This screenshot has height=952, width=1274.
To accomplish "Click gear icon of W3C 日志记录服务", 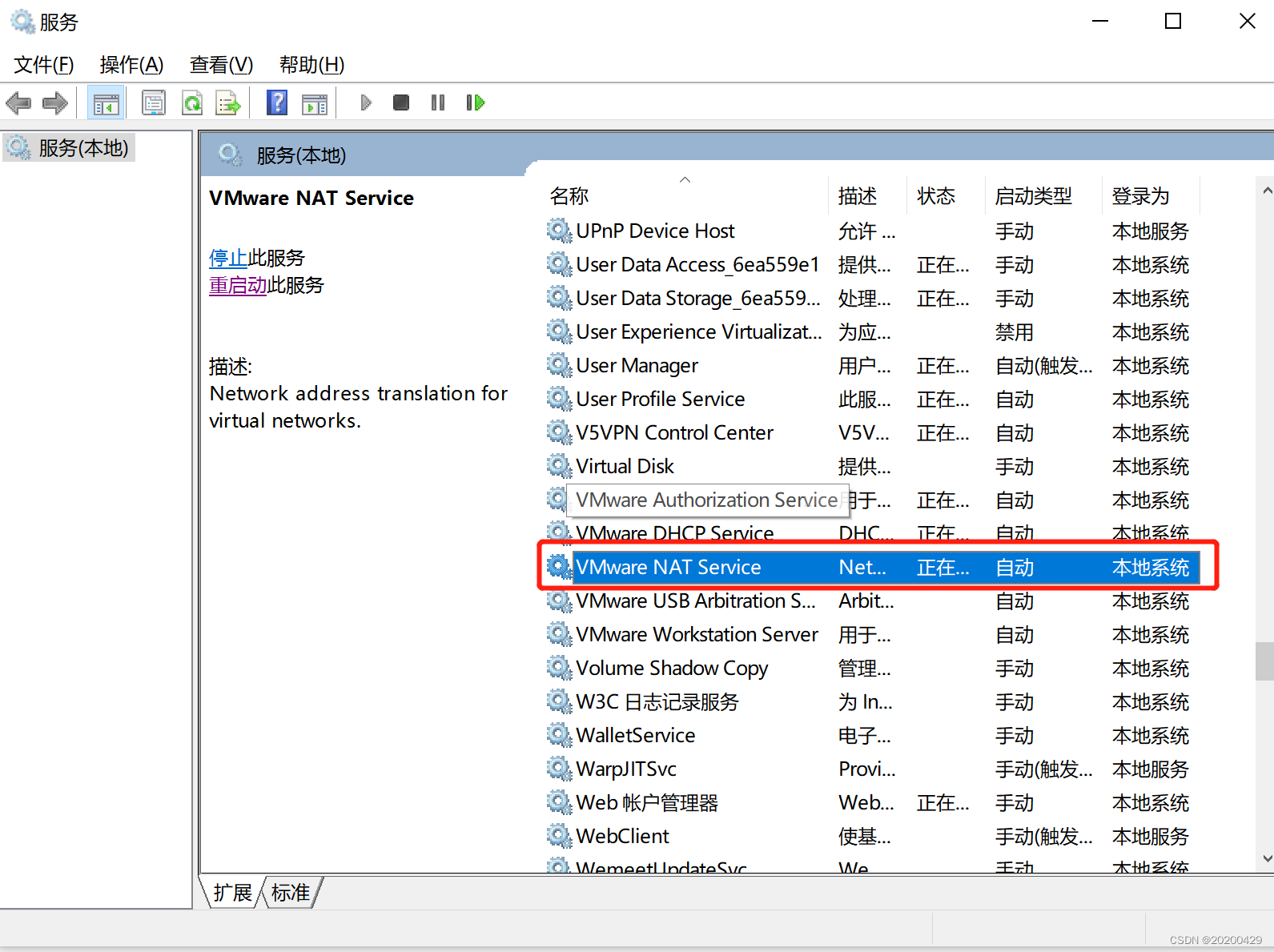I will click(x=559, y=701).
